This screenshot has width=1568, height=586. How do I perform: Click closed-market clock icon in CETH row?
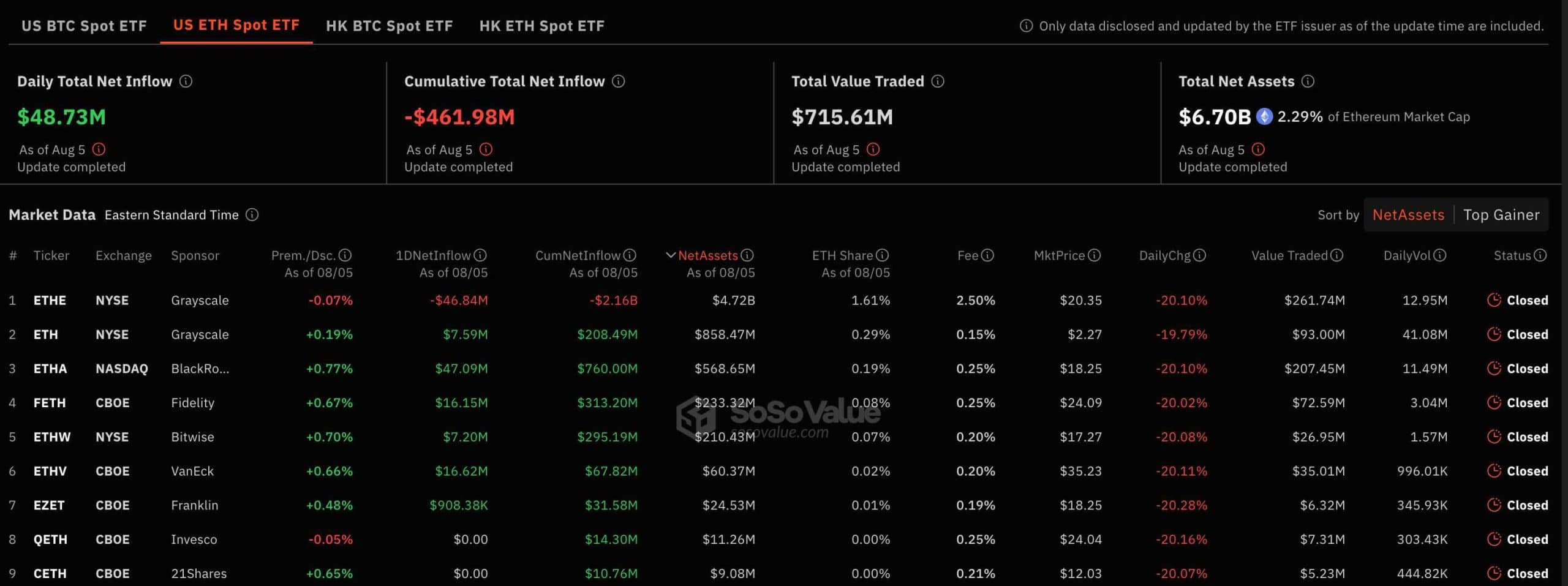click(x=1494, y=574)
